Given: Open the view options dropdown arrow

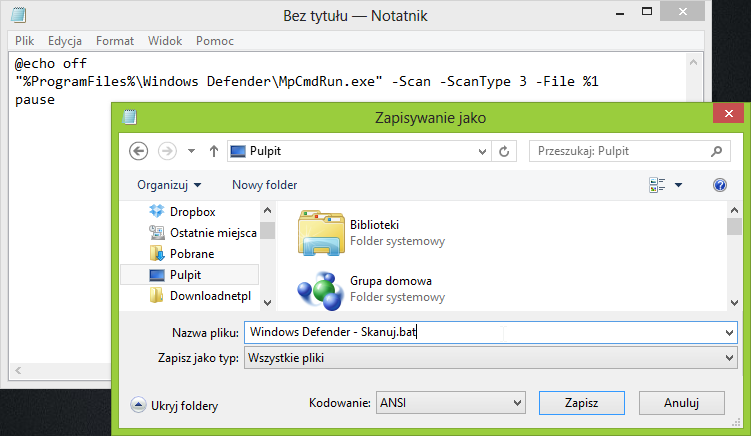Looking at the screenshot, I should click(678, 185).
